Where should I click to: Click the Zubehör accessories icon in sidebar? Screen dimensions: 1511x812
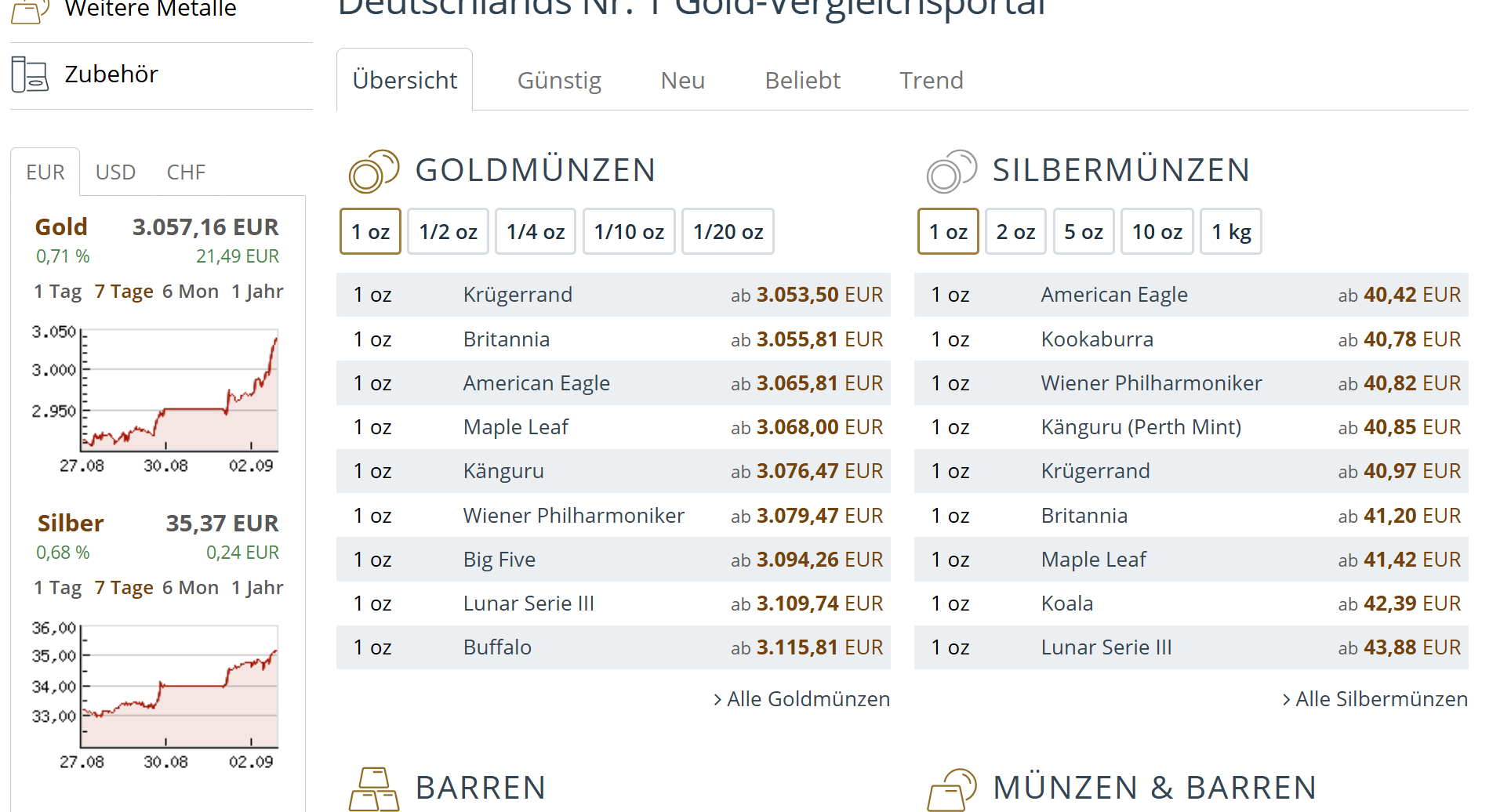click(30, 74)
